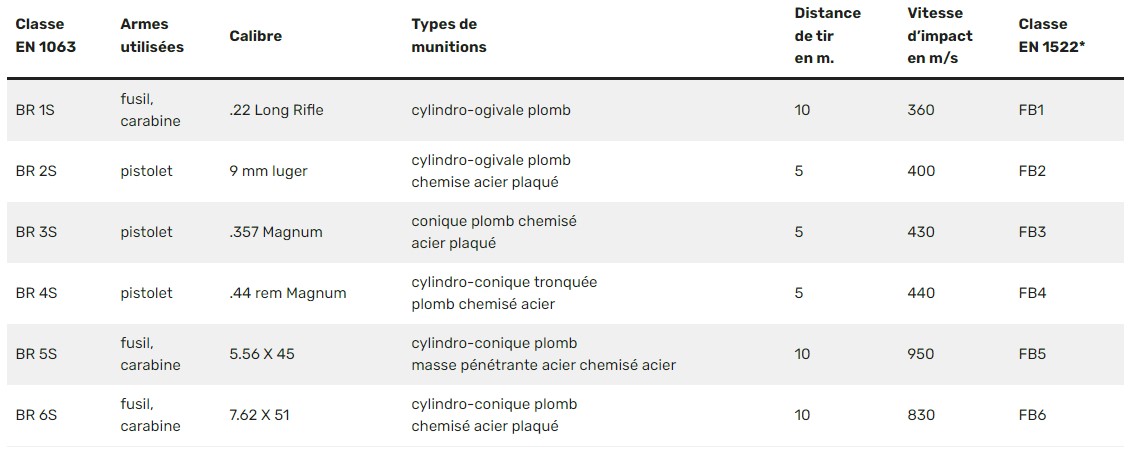Select the 830 impact velocity value

pyautogui.click(x=920, y=415)
